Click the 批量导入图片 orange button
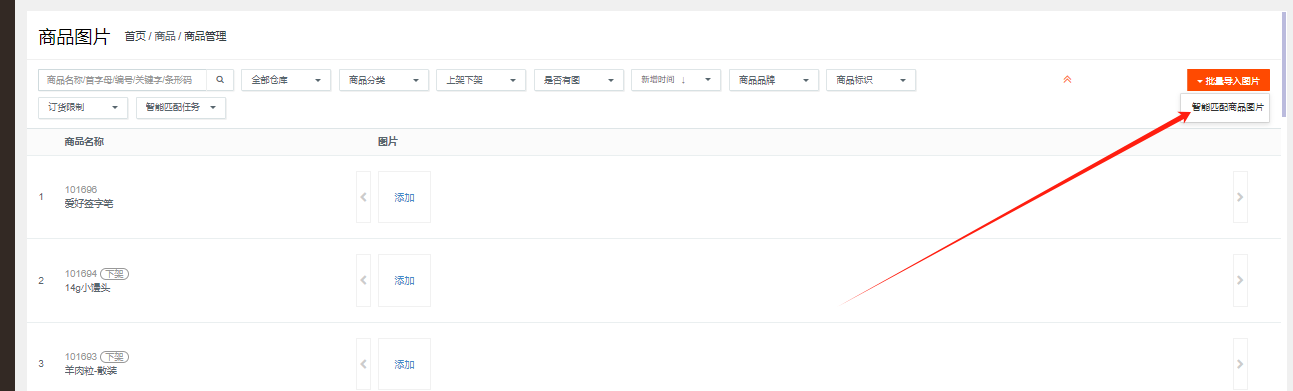Screen dimensions: 1293x391 pos(1228,80)
